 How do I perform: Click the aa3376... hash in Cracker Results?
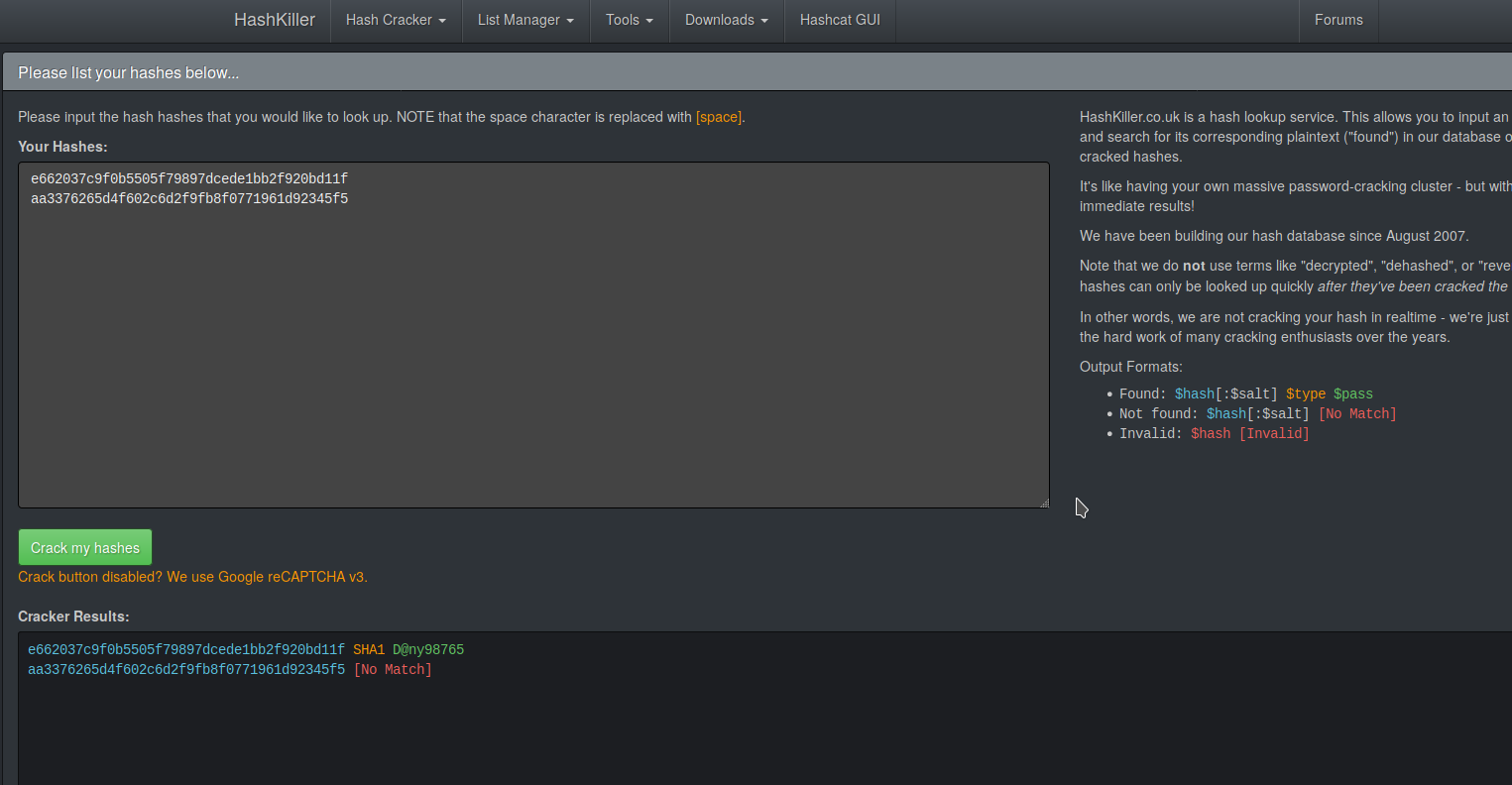pyautogui.click(x=186, y=670)
